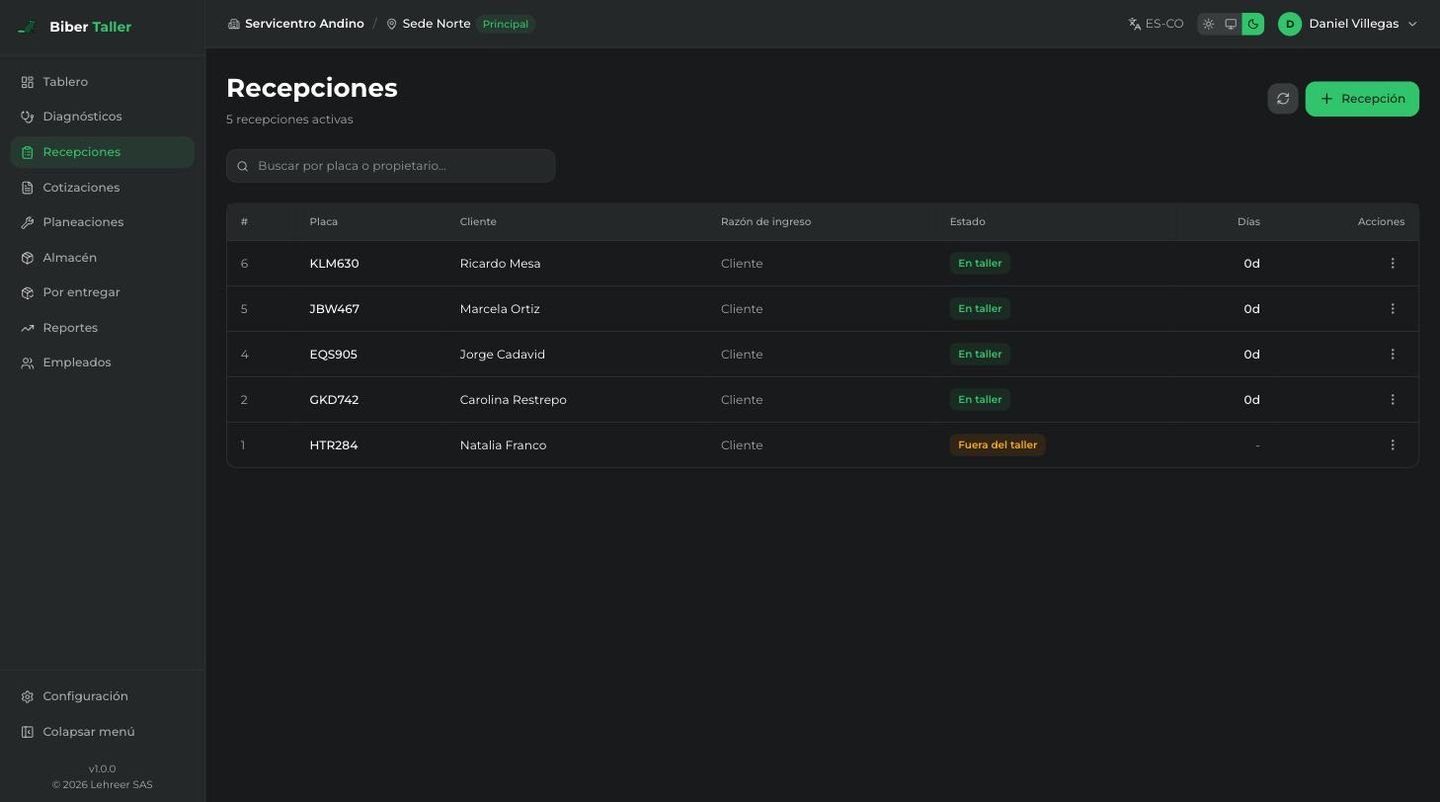Open actions menu for GKD742 row
Screen dimensions: 1440x802
pos(1392,399)
